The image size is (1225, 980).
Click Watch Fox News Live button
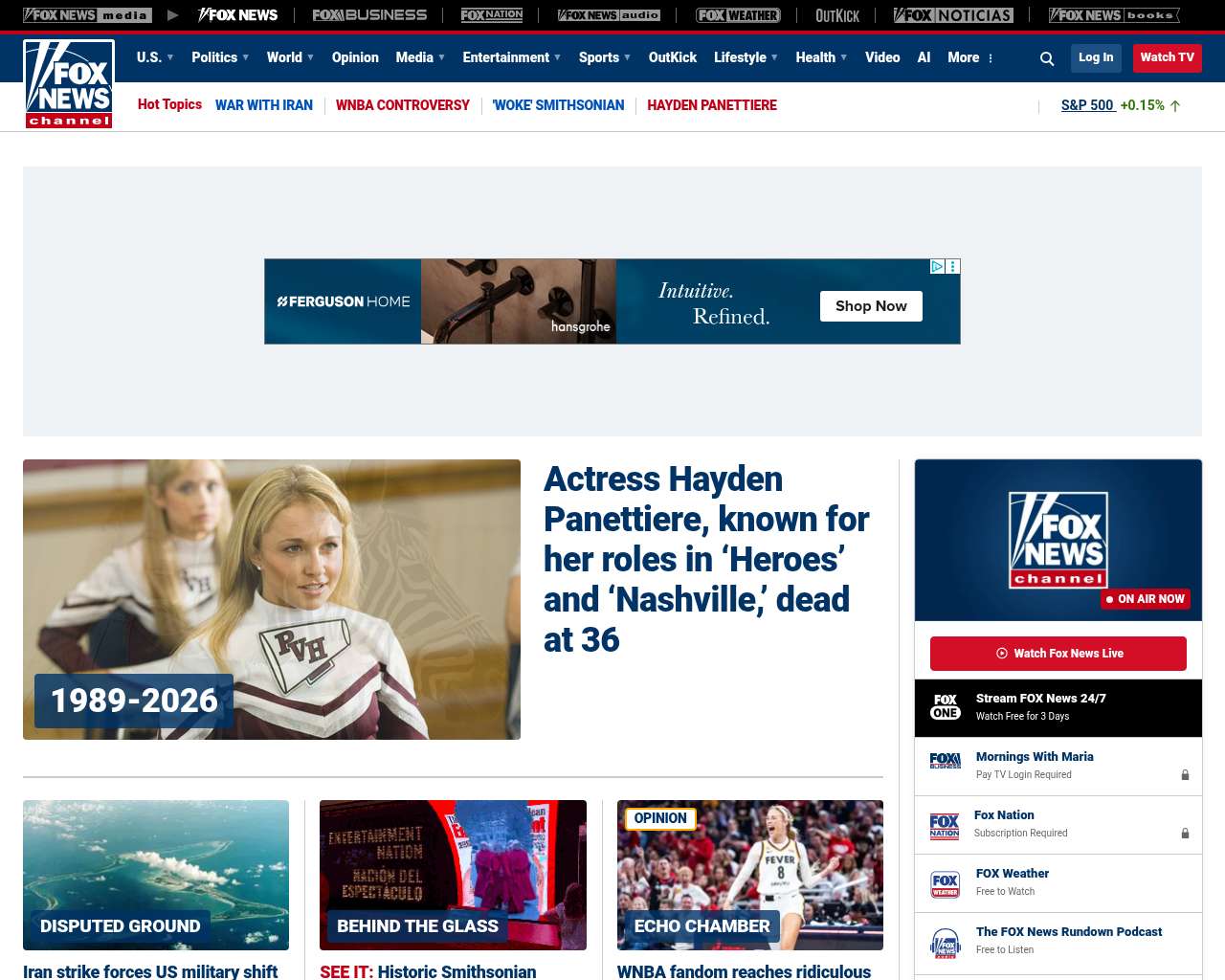tap(1058, 654)
